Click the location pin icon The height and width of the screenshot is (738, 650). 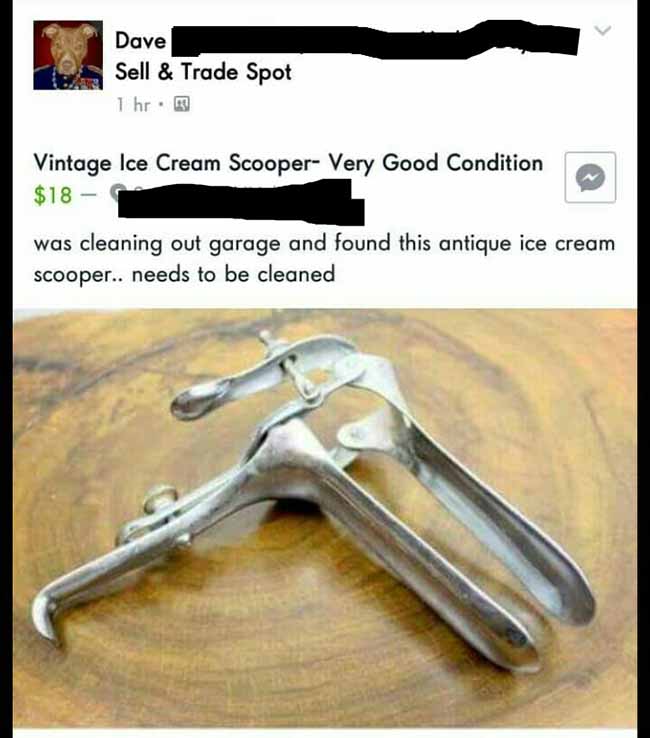[116, 193]
